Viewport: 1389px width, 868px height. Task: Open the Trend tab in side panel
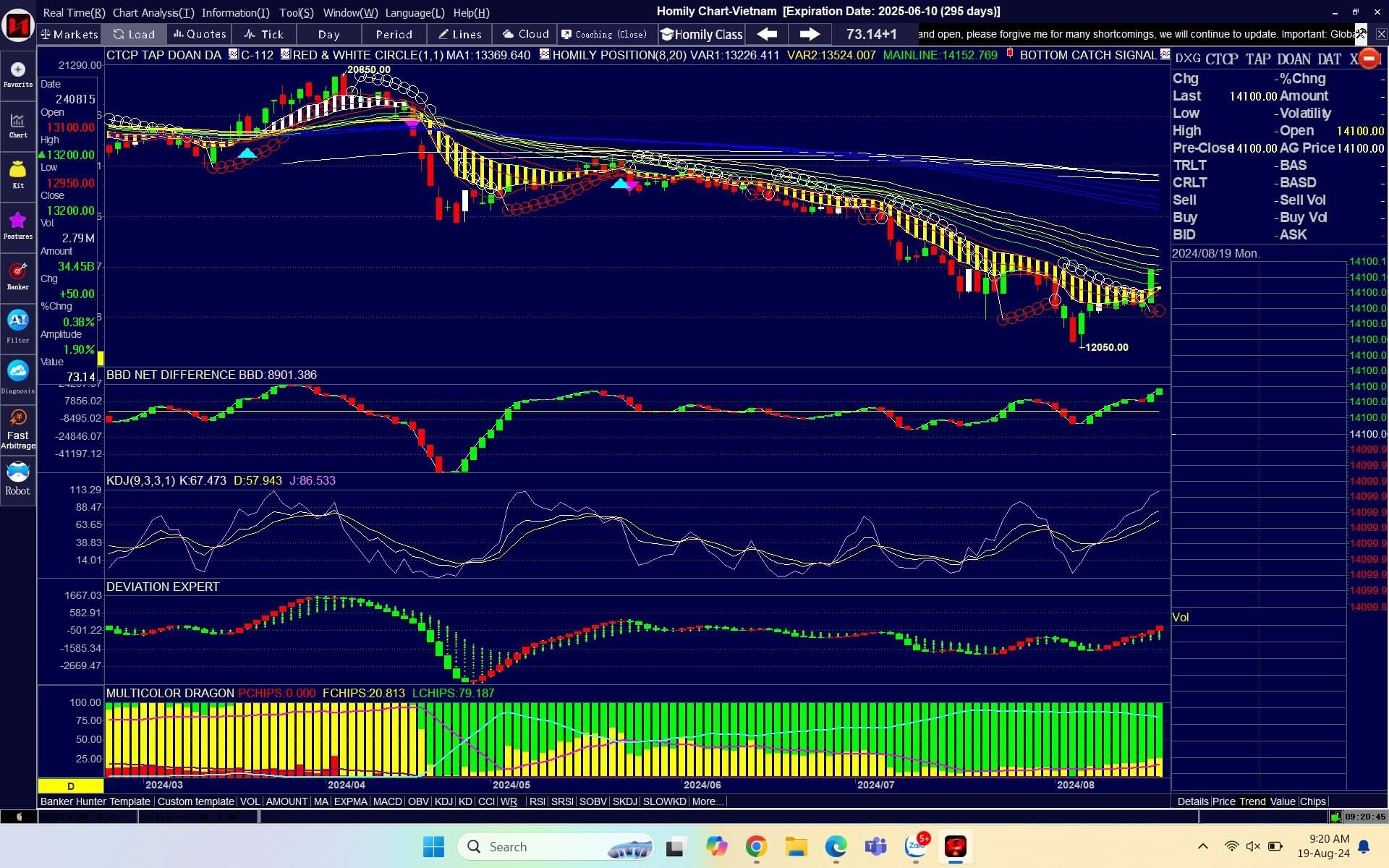[x=1252, y=801]
